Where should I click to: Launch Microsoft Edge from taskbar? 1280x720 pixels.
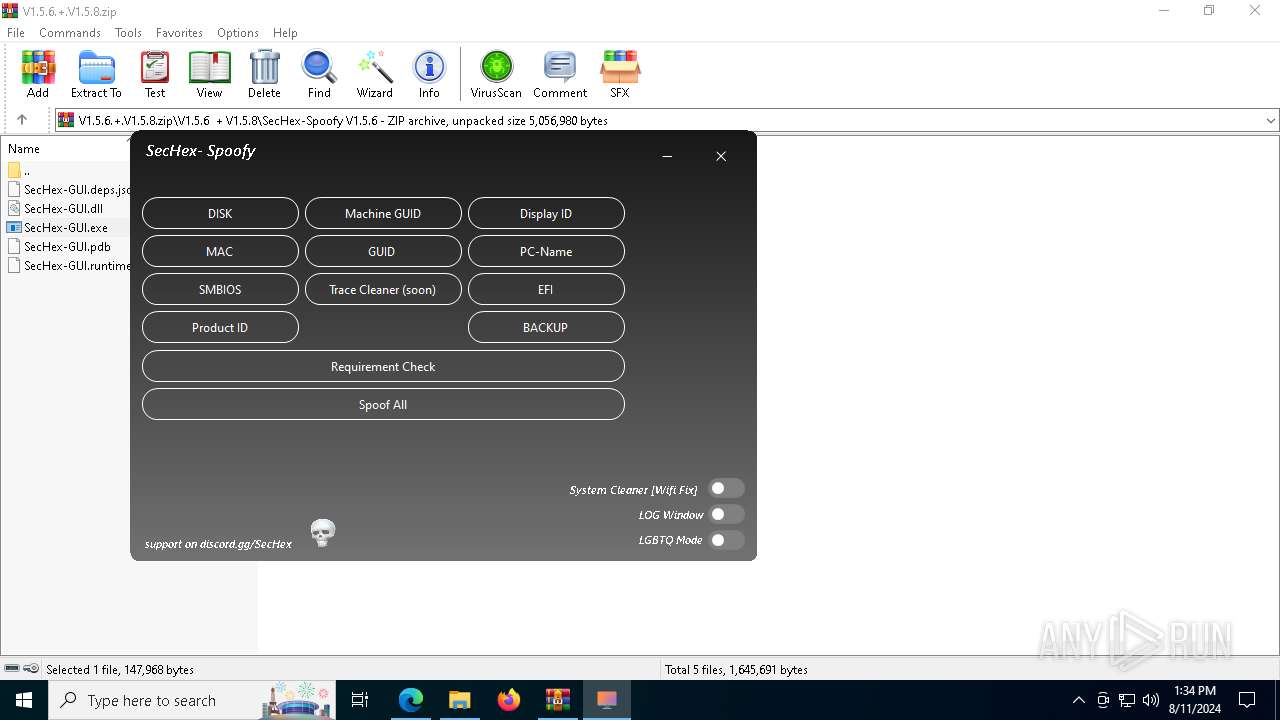pyautogui.click(x=411, y=700)
